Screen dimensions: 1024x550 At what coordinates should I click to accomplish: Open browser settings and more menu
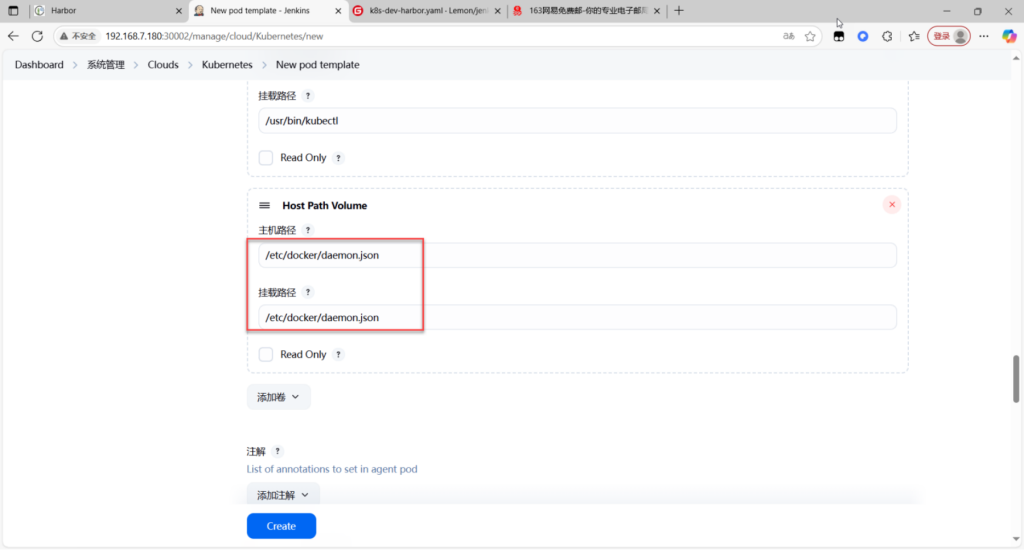[x=983, y=36]
